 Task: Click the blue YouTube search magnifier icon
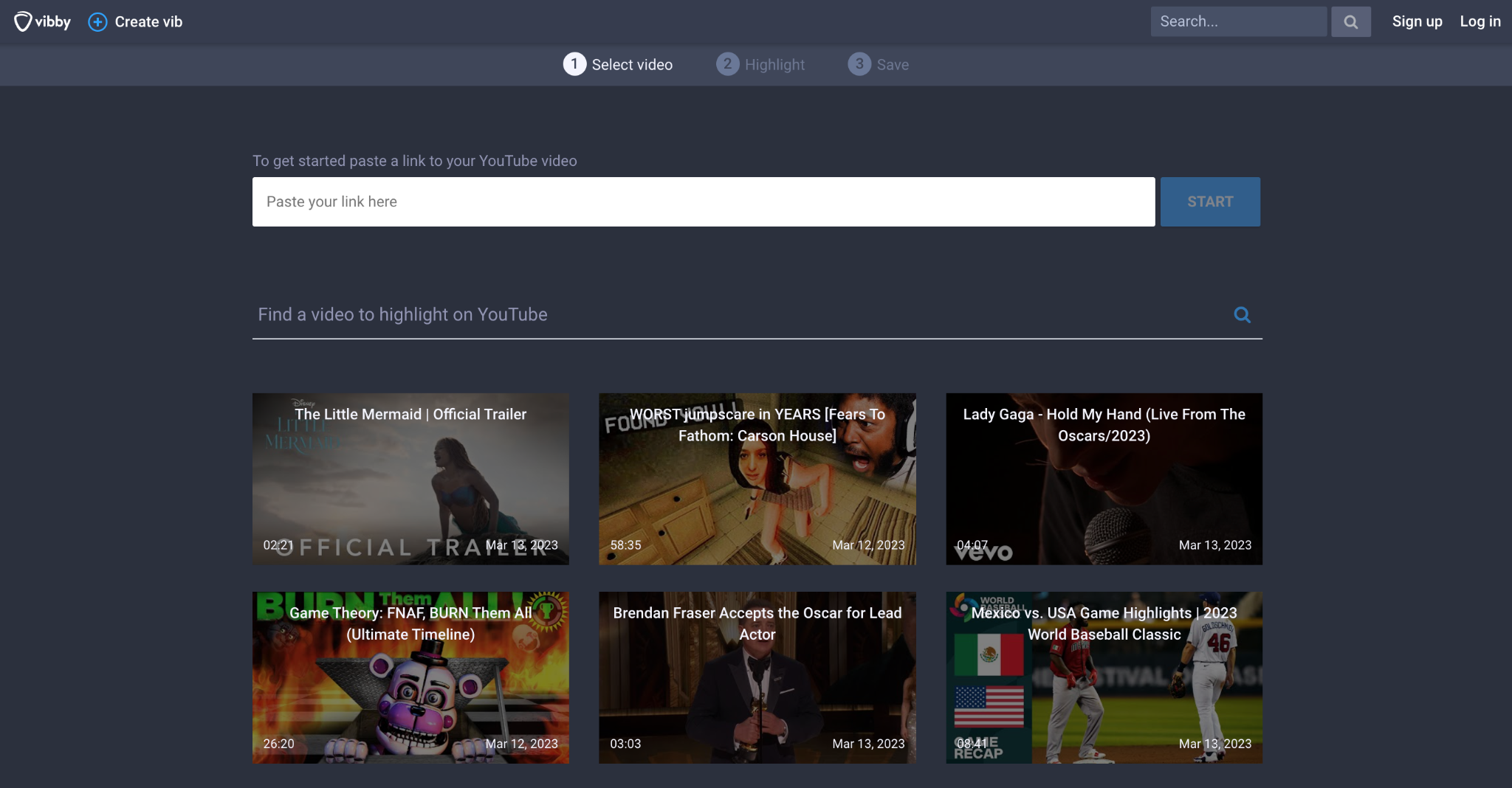tap(1243, 315)
